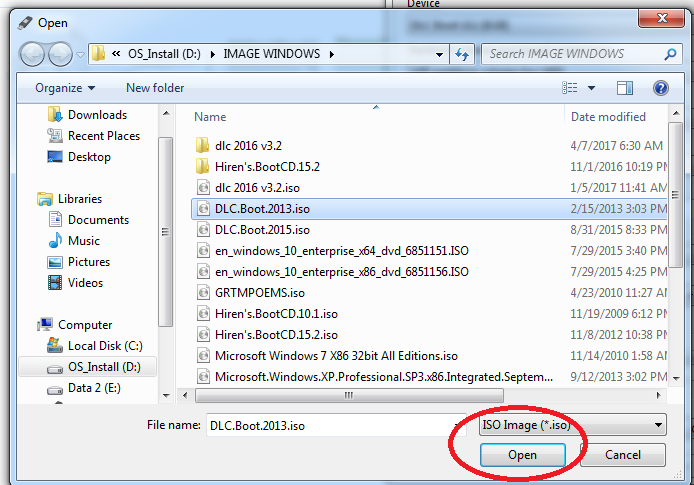Open the ISO Image (*.iso) file type dropdown

[573, 425]
